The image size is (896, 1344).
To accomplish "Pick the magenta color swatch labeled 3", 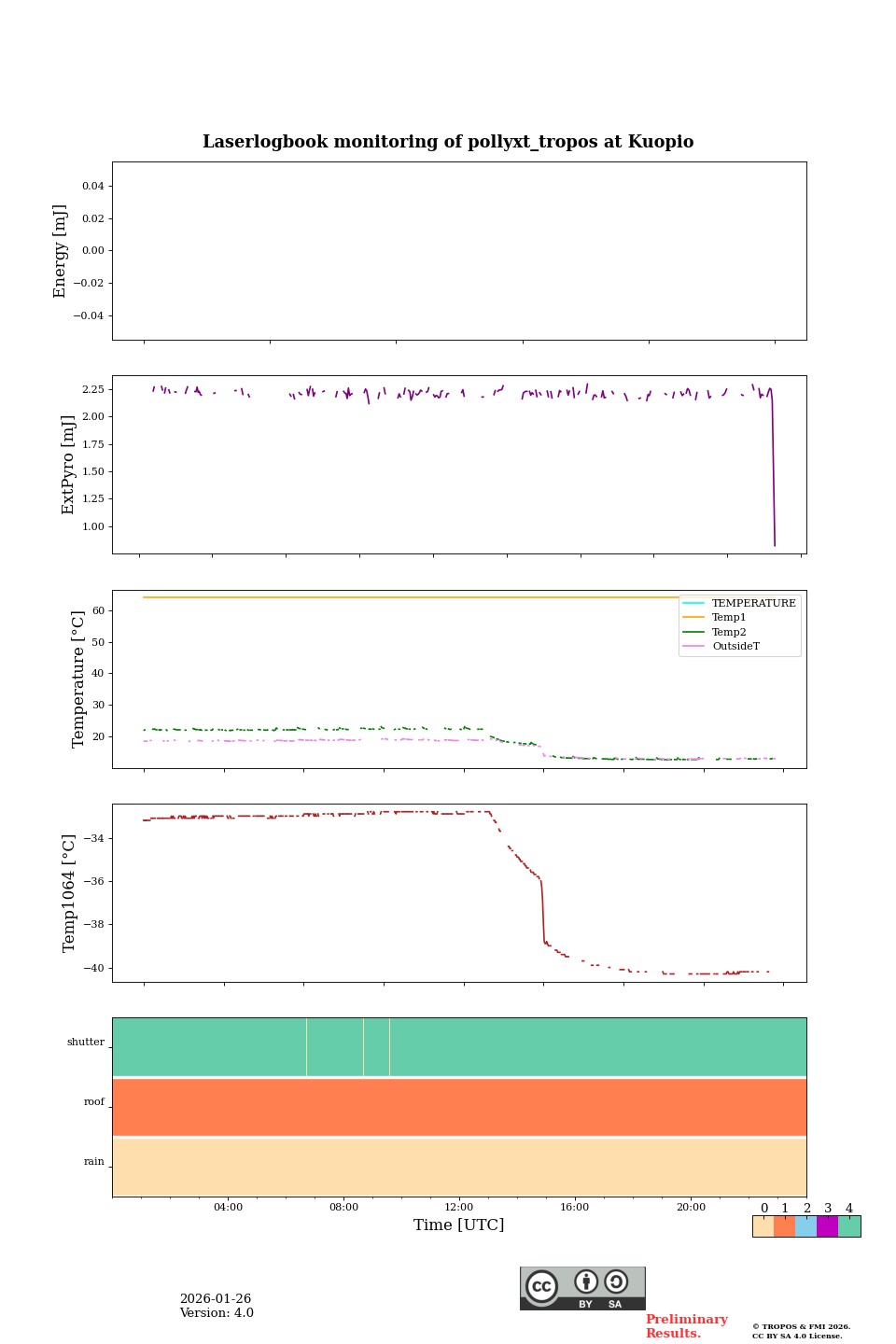I will point(828,1226).
